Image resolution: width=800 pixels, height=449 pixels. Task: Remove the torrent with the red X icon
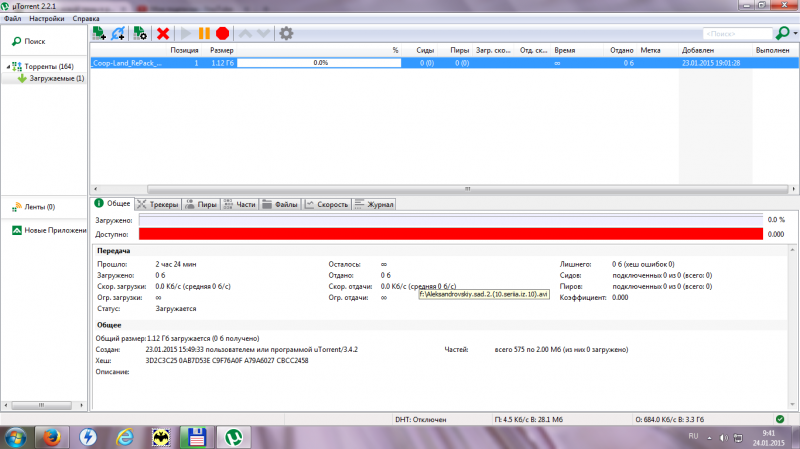click(163, 34)
